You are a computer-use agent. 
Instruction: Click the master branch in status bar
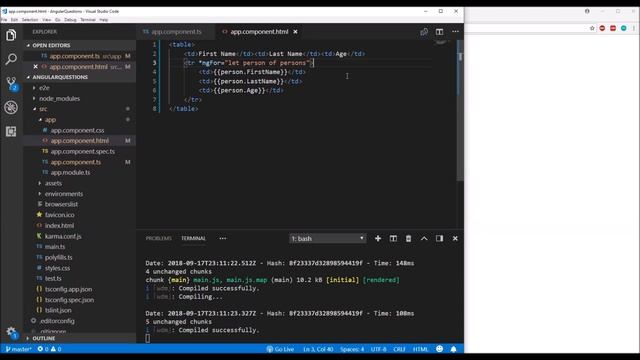click(18, 349)
